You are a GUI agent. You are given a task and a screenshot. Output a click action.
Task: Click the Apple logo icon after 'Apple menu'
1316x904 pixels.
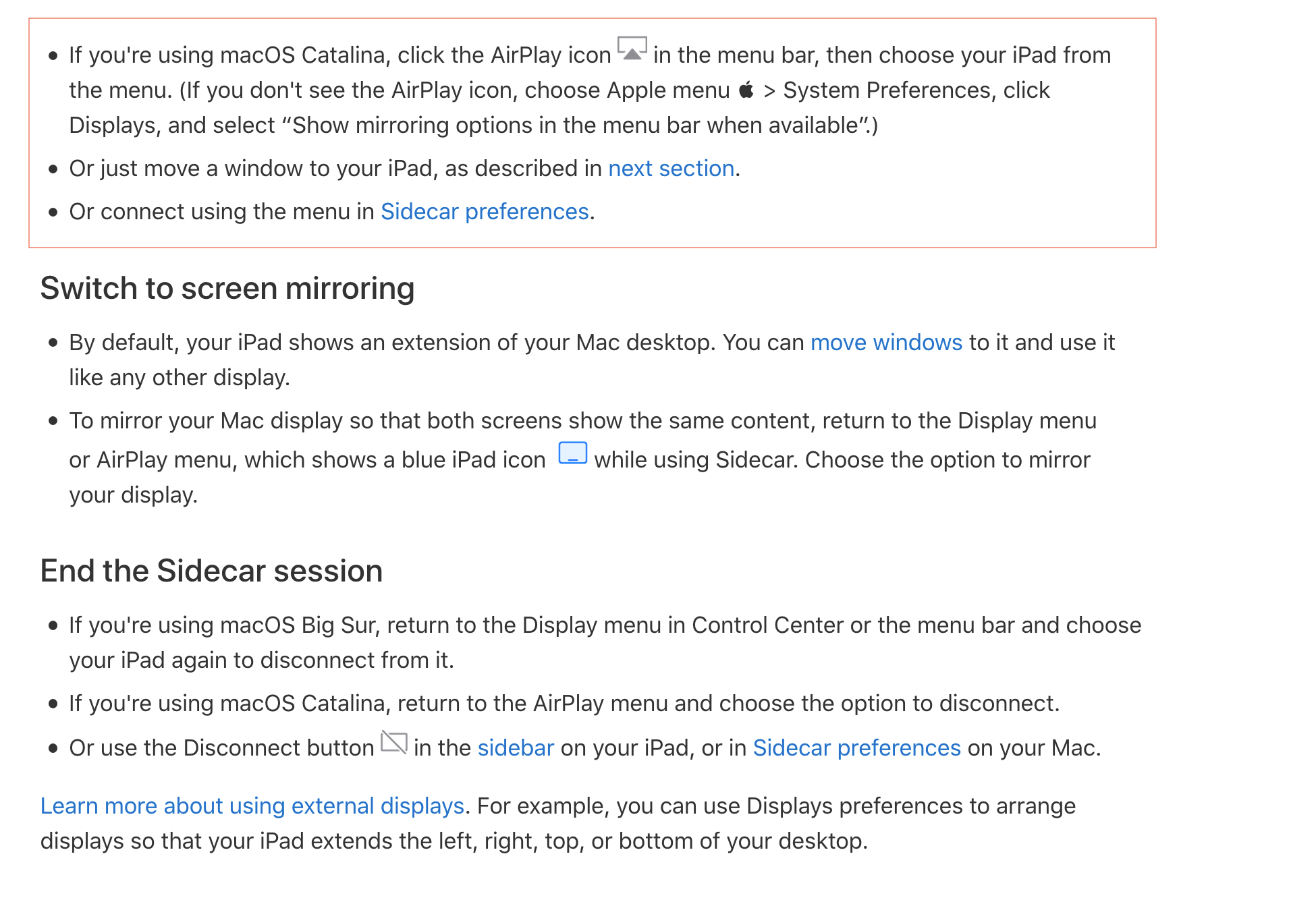coord(746,90)
